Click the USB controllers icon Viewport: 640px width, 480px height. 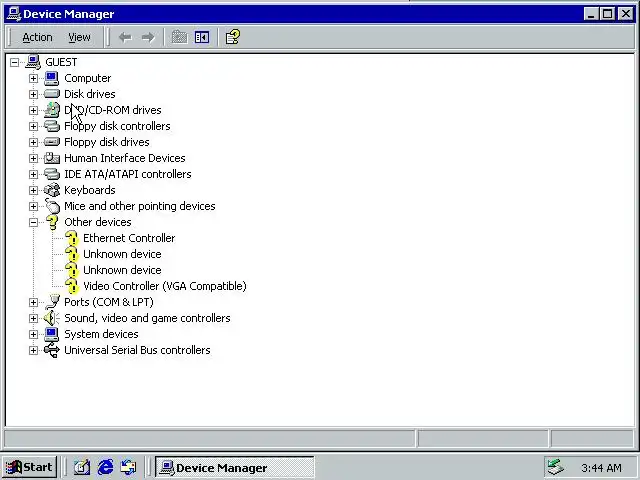click(52, 350)
